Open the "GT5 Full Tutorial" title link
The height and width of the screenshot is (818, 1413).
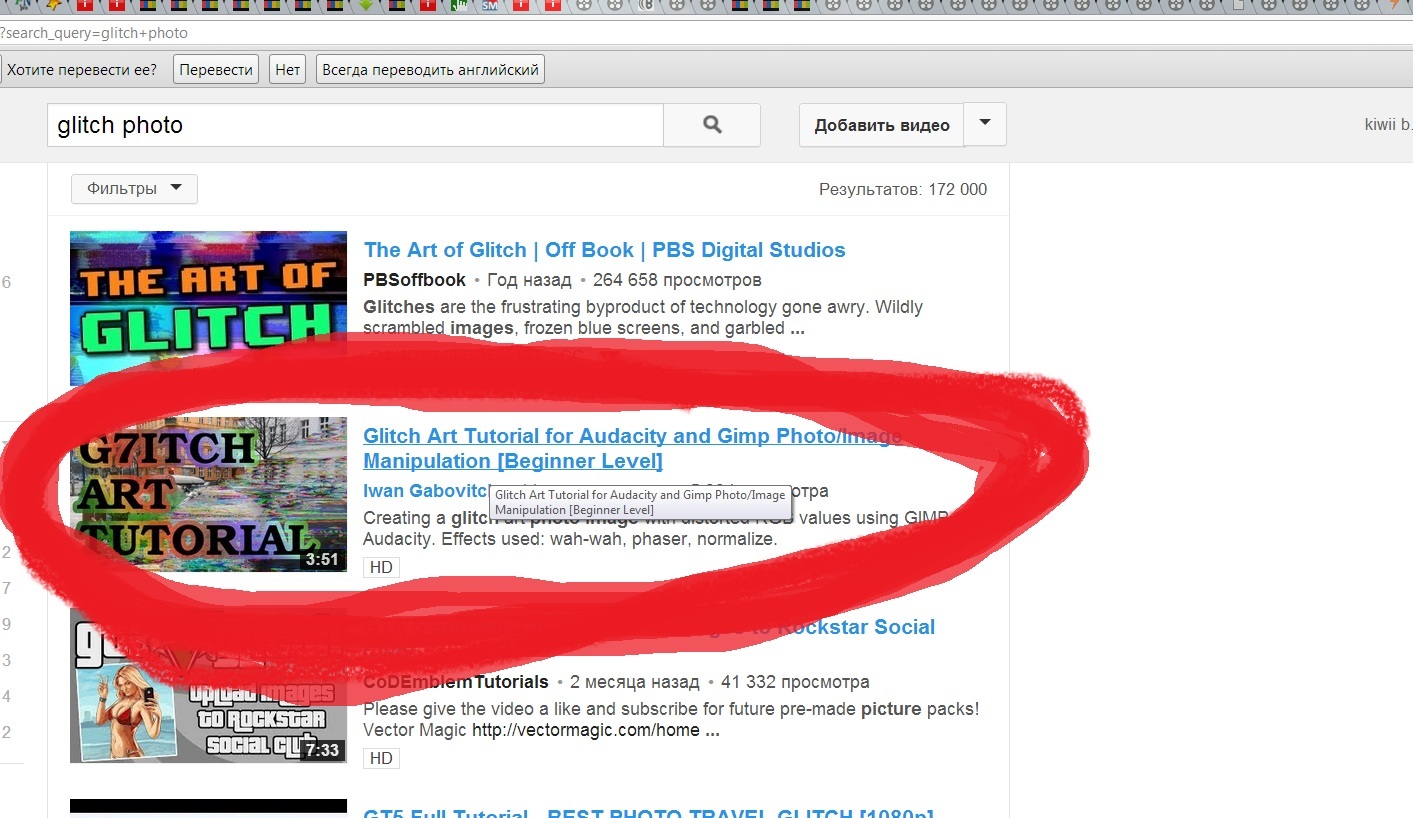pos(648,814)
